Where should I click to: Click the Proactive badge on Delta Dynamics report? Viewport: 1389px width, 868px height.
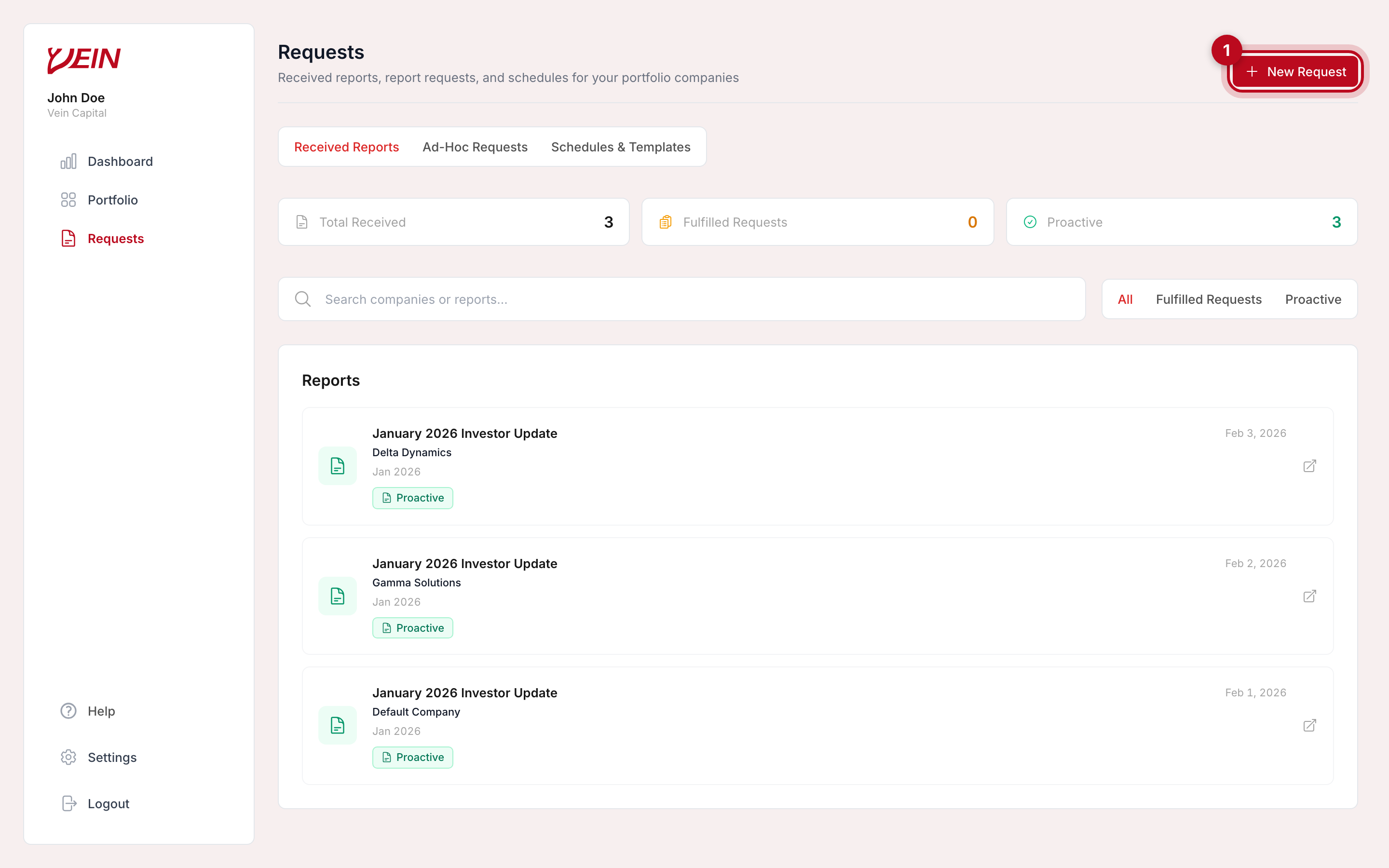(x=413, y=498)
